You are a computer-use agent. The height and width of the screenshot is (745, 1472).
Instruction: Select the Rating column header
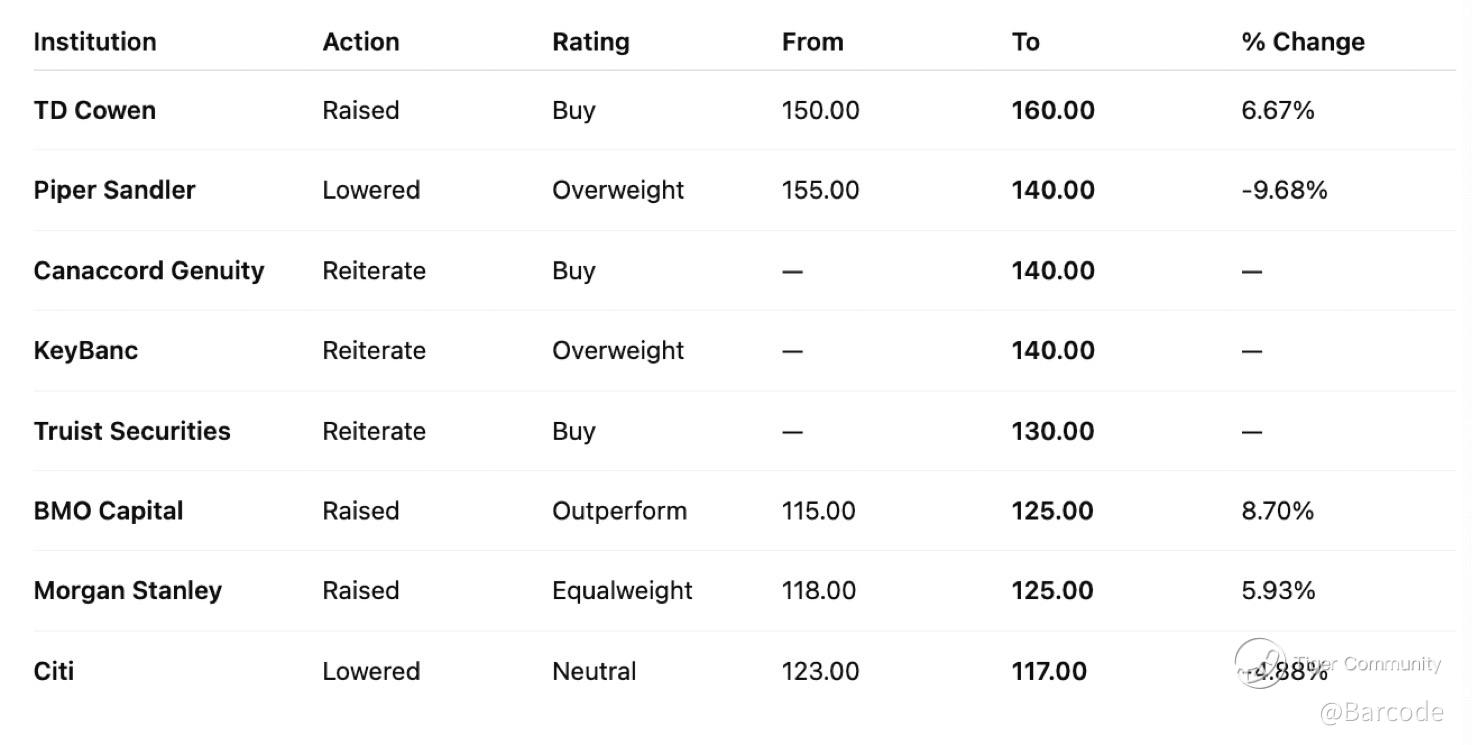591,42
